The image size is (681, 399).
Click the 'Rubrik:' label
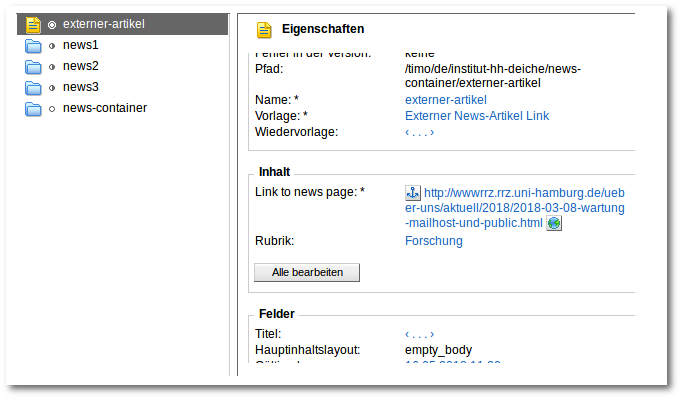point(274,241)
